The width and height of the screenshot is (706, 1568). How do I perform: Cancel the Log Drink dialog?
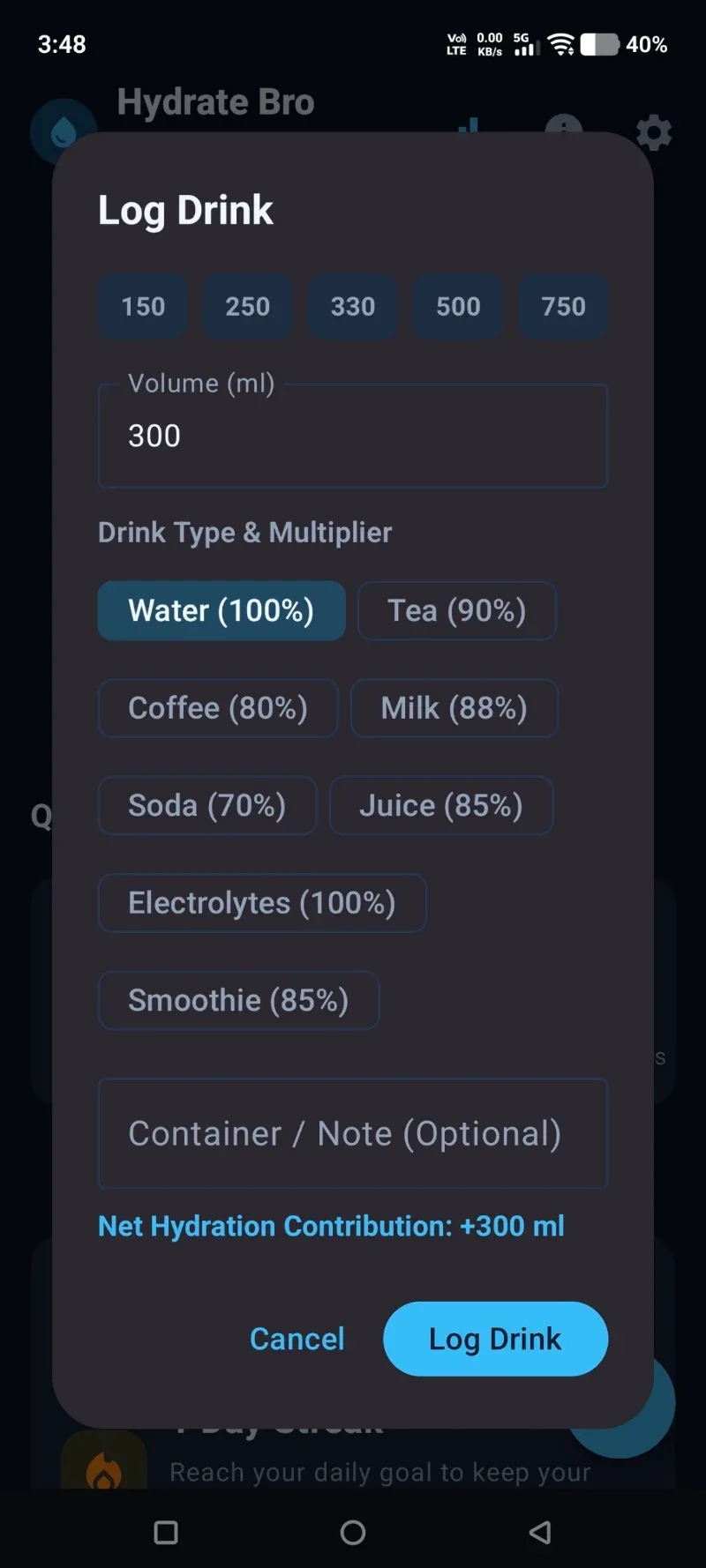click(x=297, y=1339)
